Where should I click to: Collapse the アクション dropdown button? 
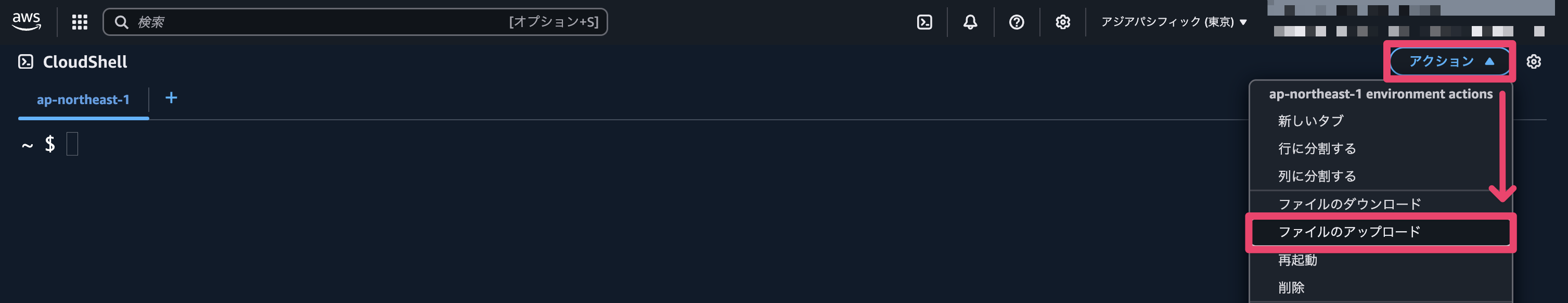(x=1450, y=61)
